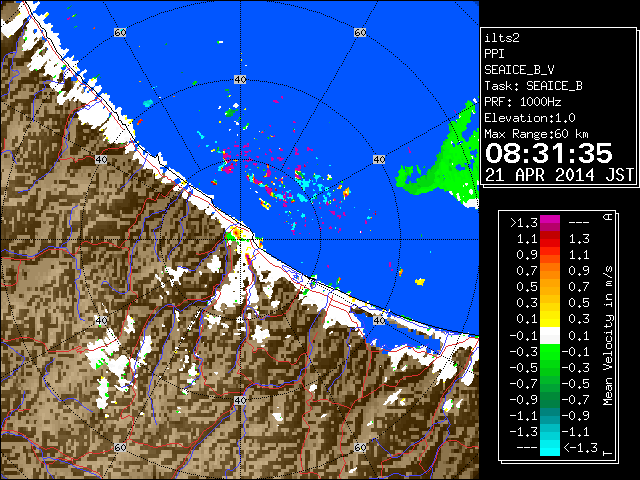Screen dimensions: 640x480
Task: Click the 'PRF: 1000Hz' text
Action: (x=523, y=102)
